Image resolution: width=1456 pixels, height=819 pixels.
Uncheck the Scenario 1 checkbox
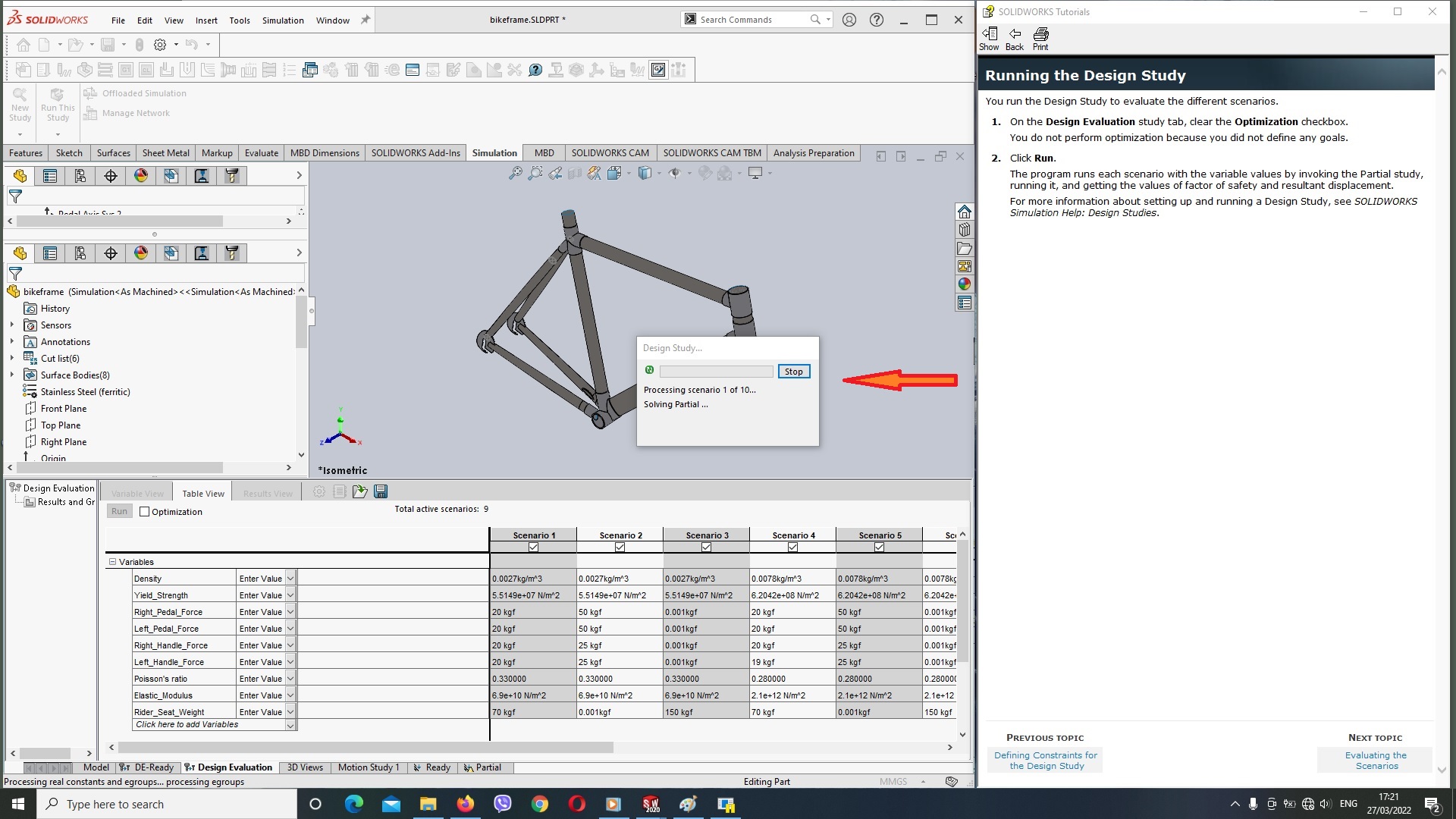tap(534, 548)
